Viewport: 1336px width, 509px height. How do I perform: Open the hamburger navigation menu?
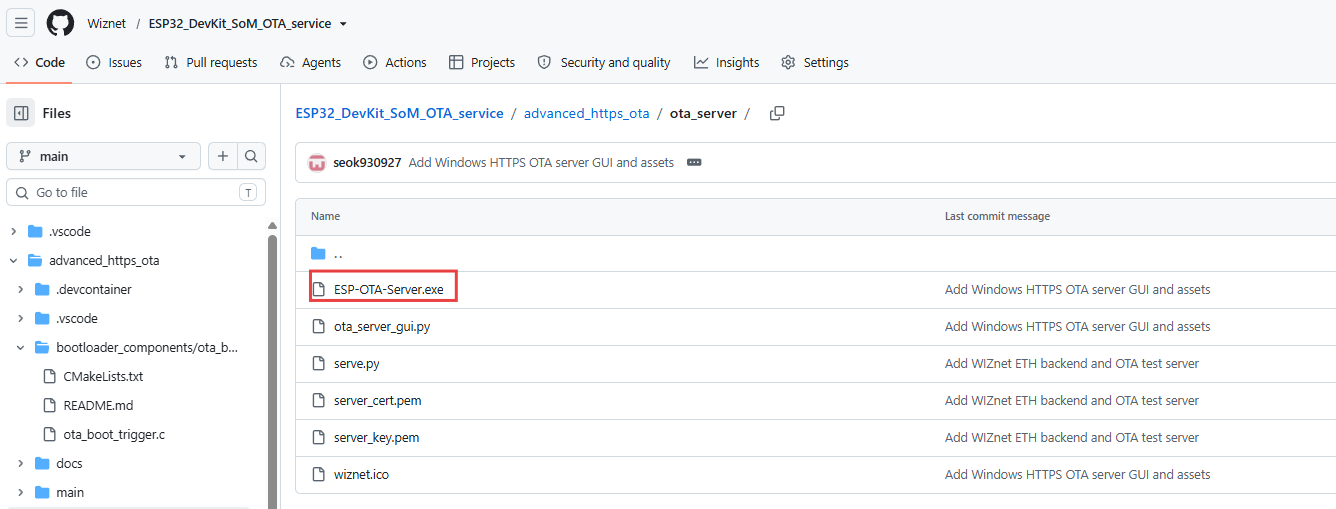coord(21,23)
